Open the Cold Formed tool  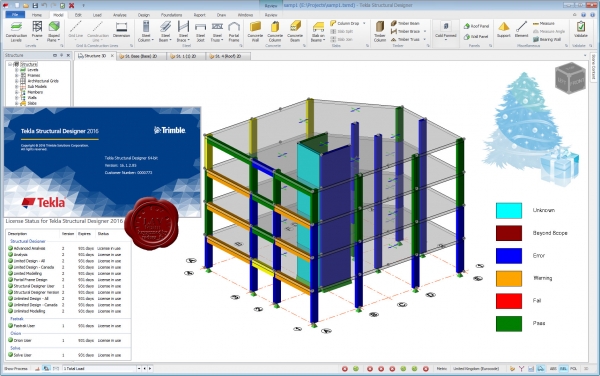pyautogui.click(x=446, y=31)
